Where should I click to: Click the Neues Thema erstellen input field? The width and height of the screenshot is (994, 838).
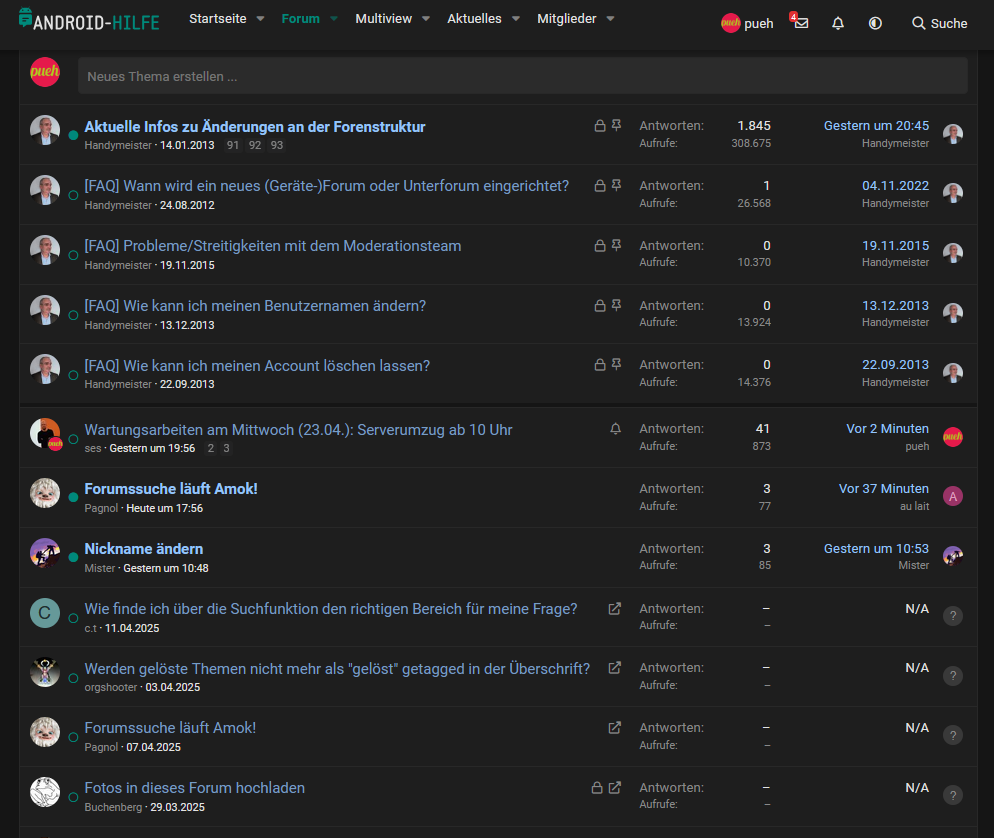pos(522,76)
